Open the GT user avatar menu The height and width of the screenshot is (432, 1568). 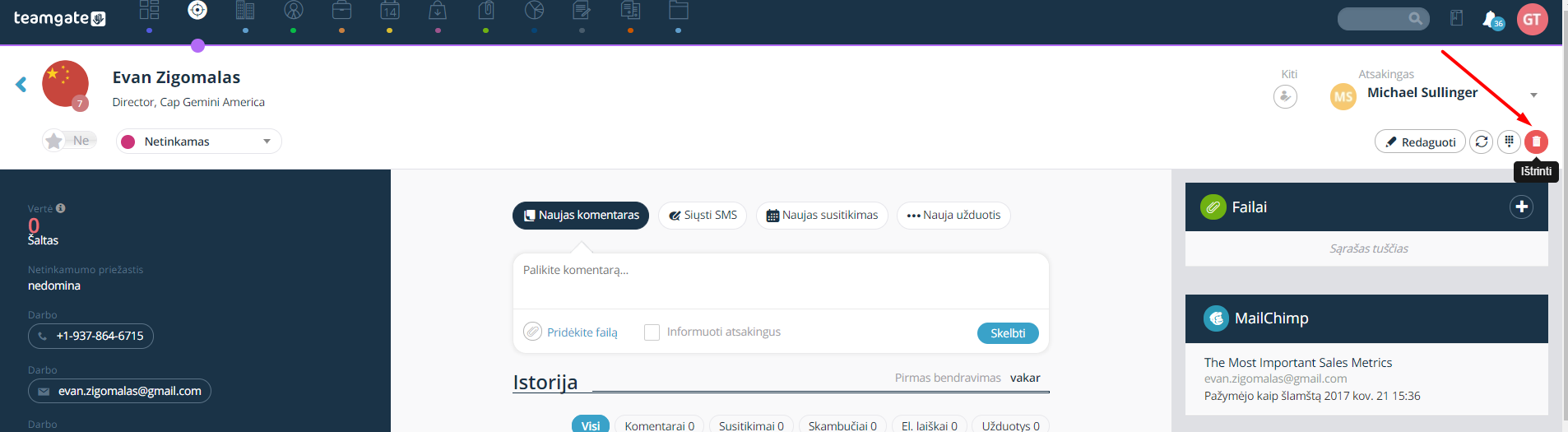[x=1532, y=19]
